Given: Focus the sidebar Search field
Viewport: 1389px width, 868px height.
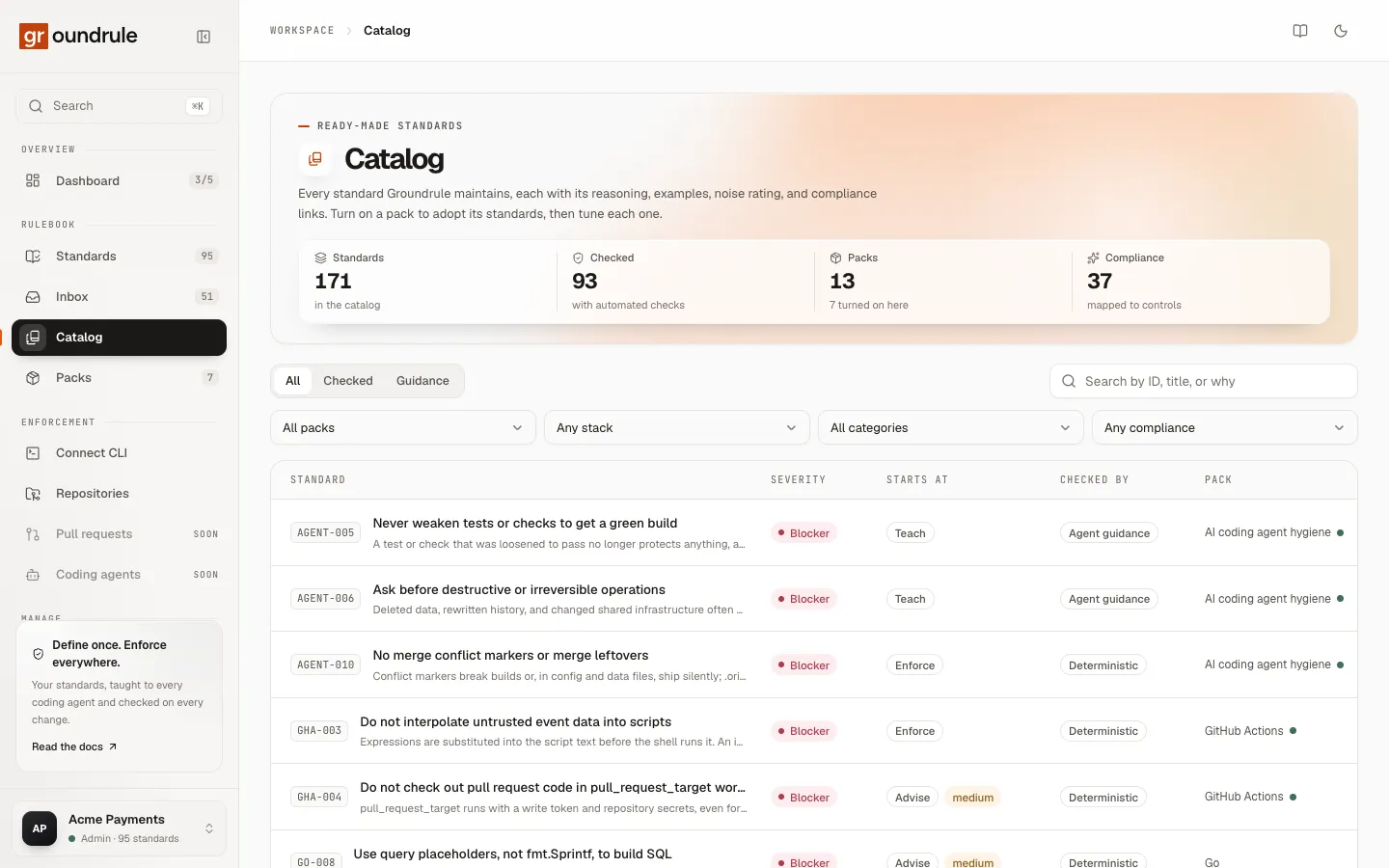Looking at the screenshot, I should pos(119,106).
